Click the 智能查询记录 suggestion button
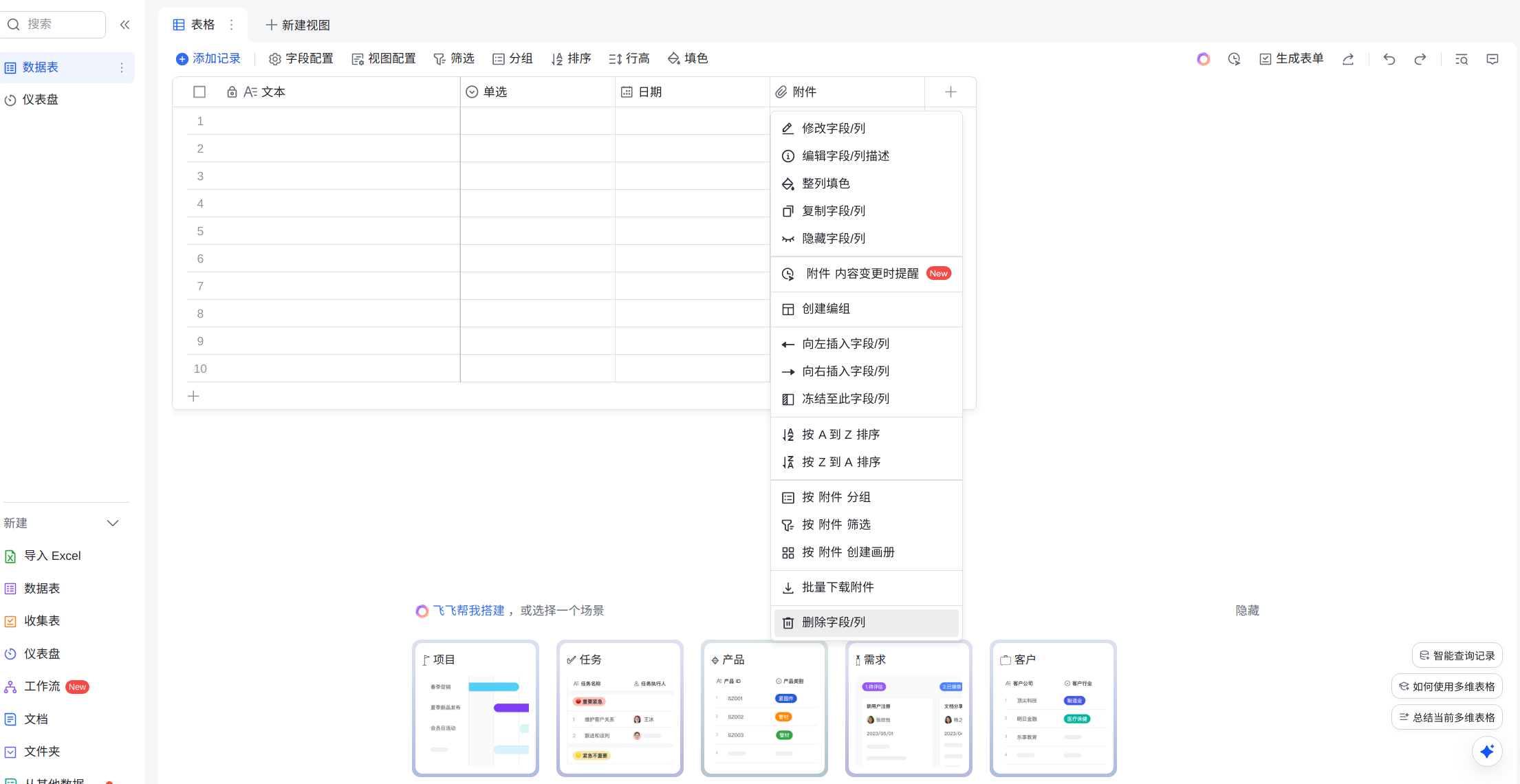 pyautogui.click(x=1457, y=656)
